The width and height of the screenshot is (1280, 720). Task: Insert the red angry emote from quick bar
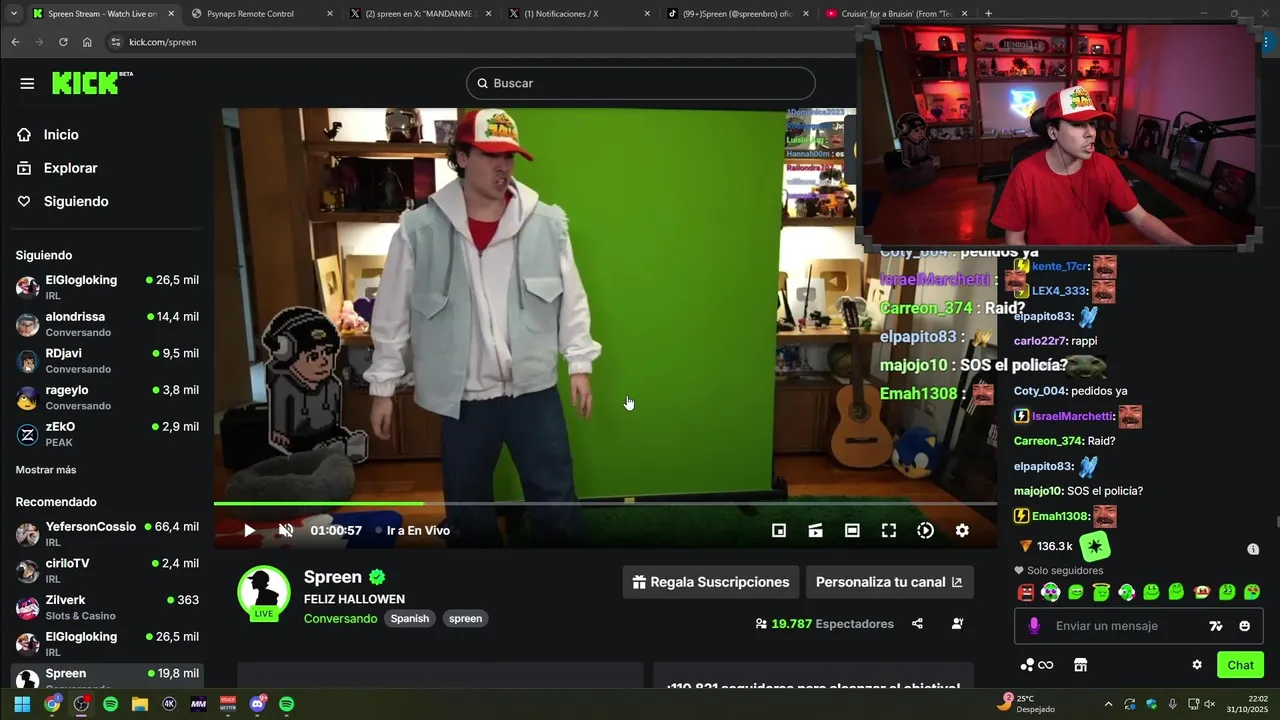point(1026,592)
